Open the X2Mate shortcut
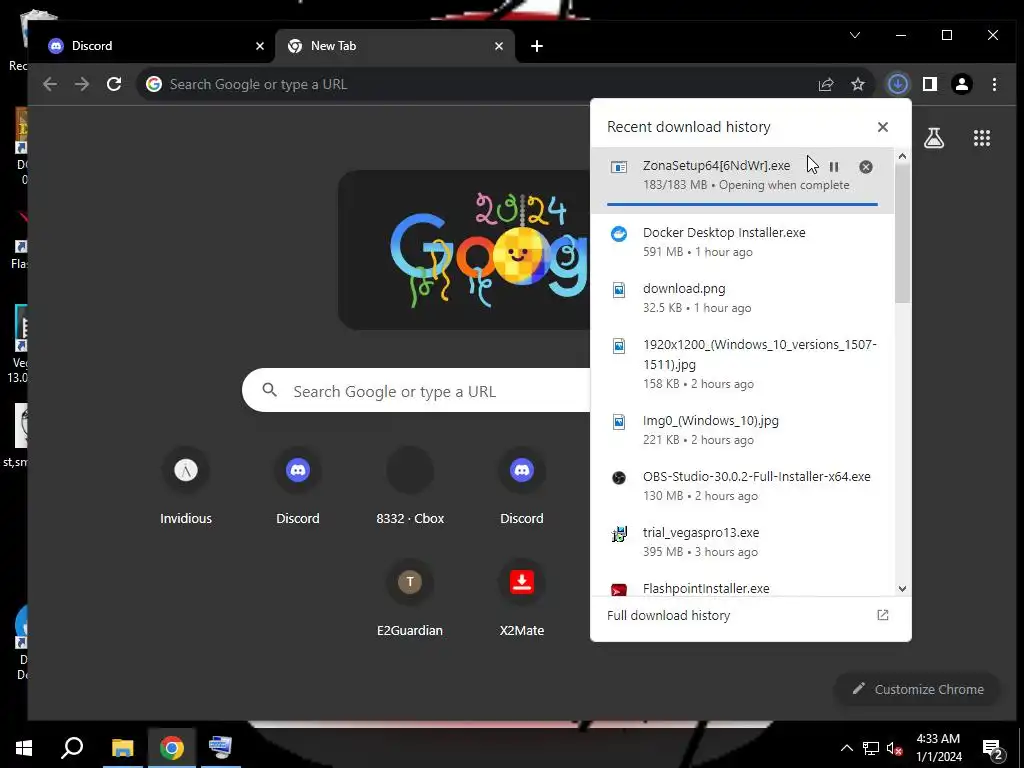 [x=522, y=599]
